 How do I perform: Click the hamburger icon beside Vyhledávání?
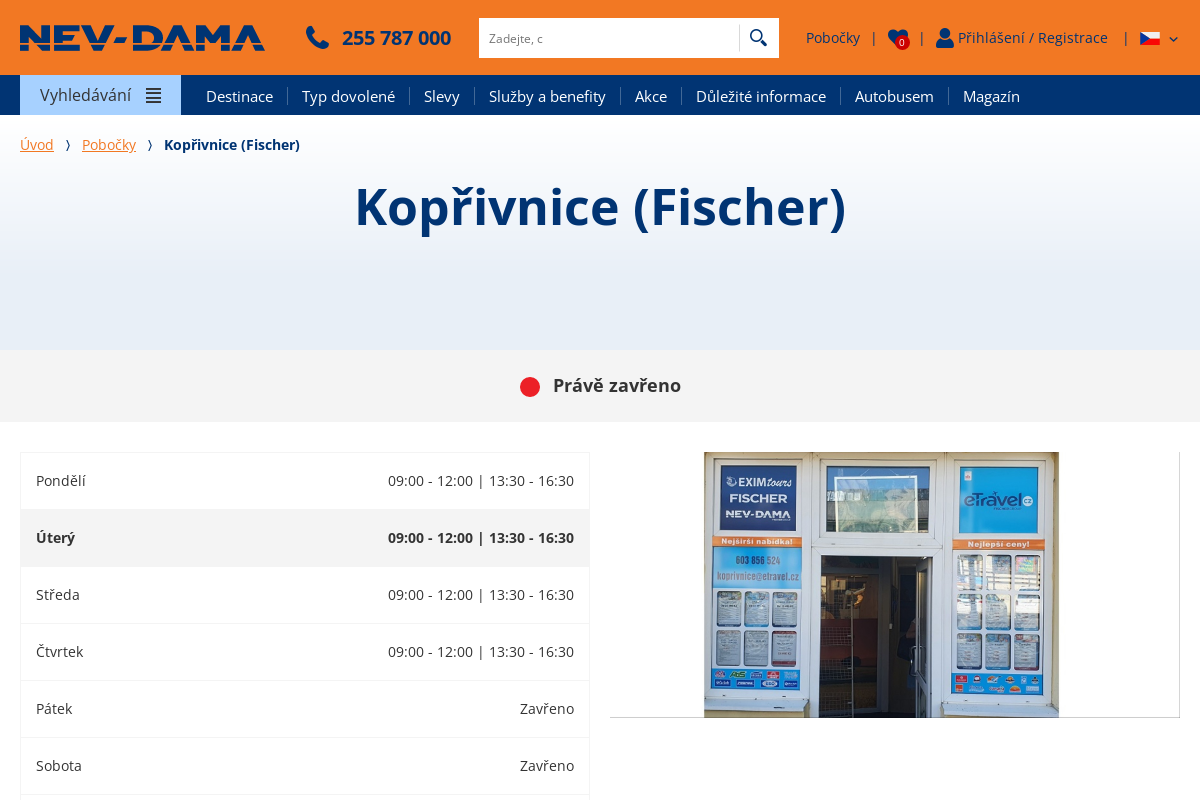tap(153, 96)
